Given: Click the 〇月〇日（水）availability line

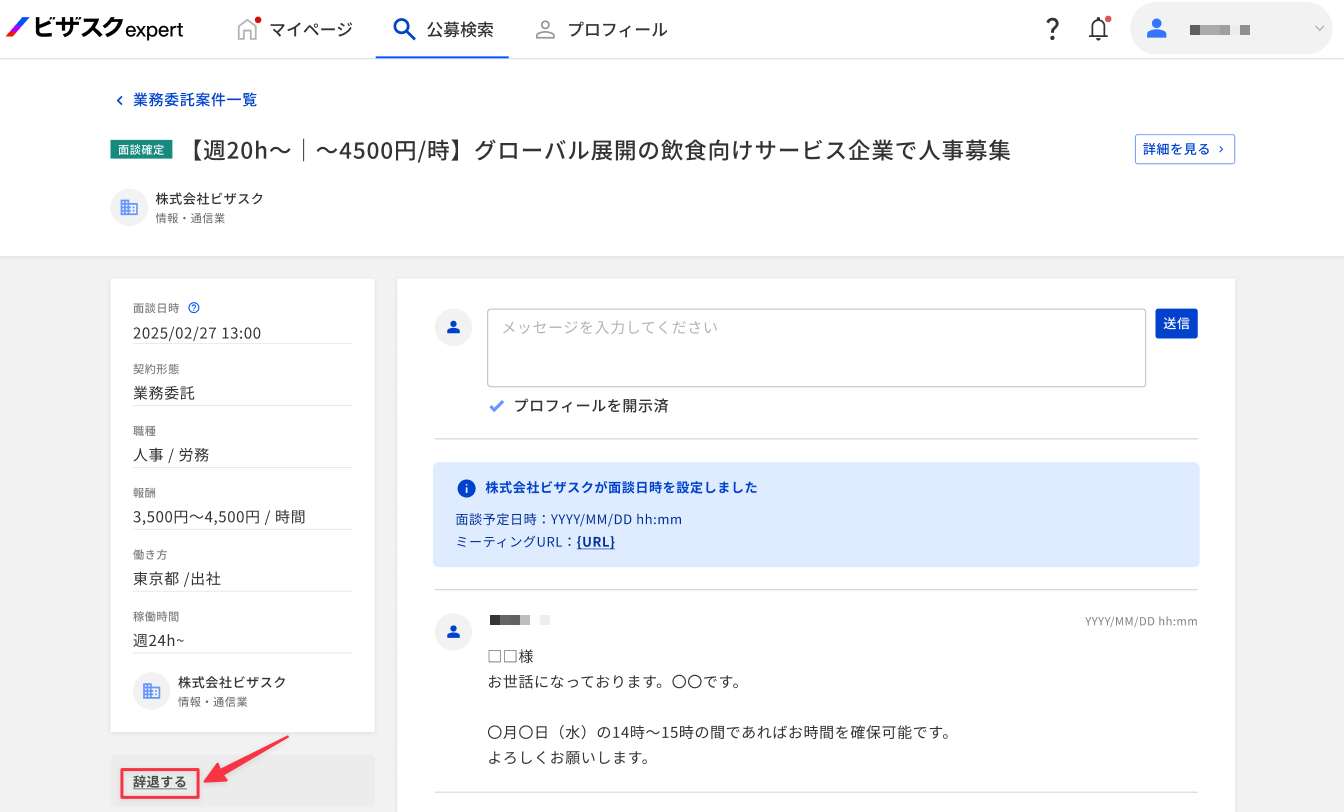Looking at the screenshot, I should pos(719,733).
